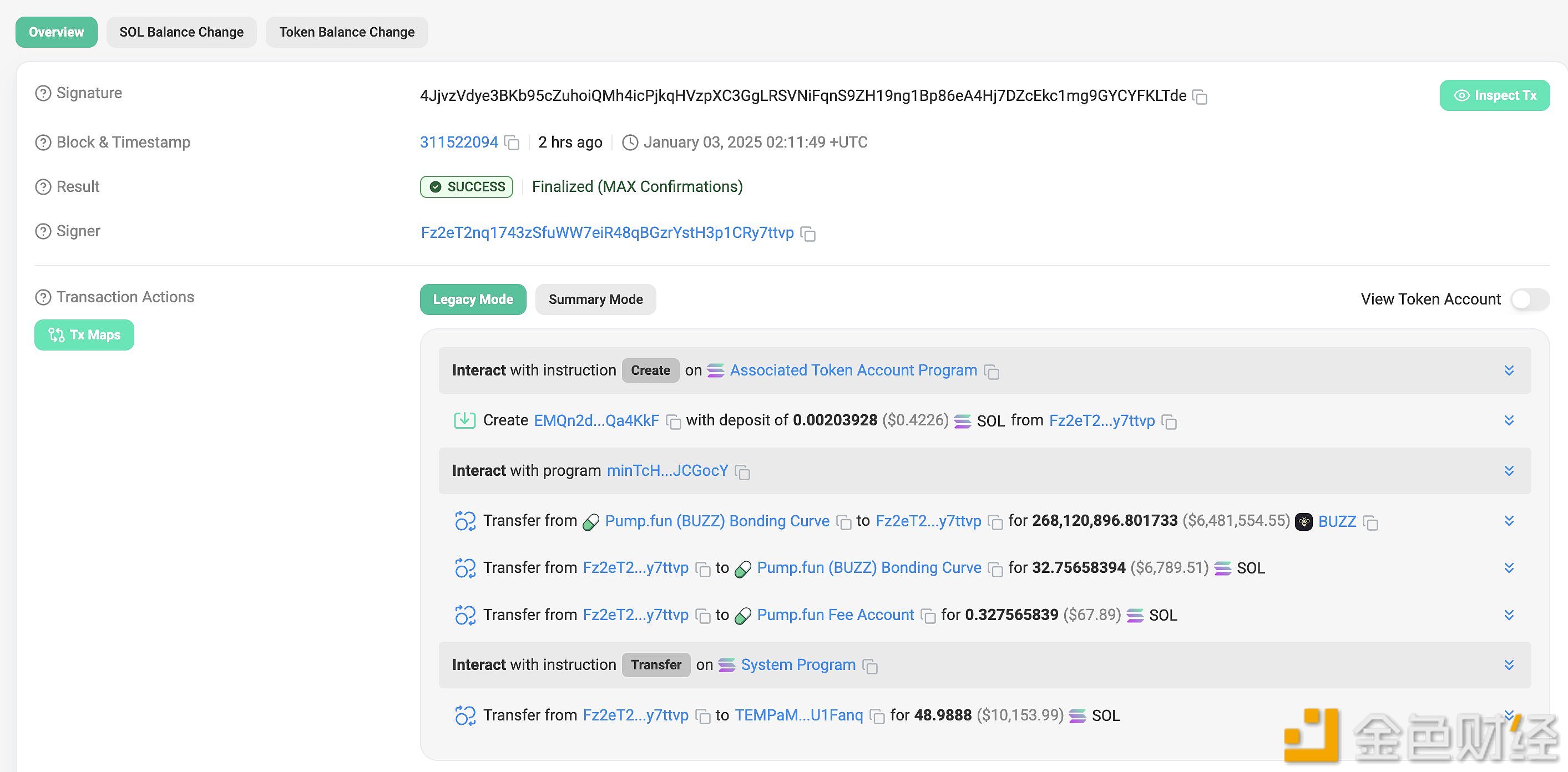The width and height of the screenshot is (1568, 772).
Task: Click transfer icon on BUZZ transfer row
Action: tap(465, 521)
